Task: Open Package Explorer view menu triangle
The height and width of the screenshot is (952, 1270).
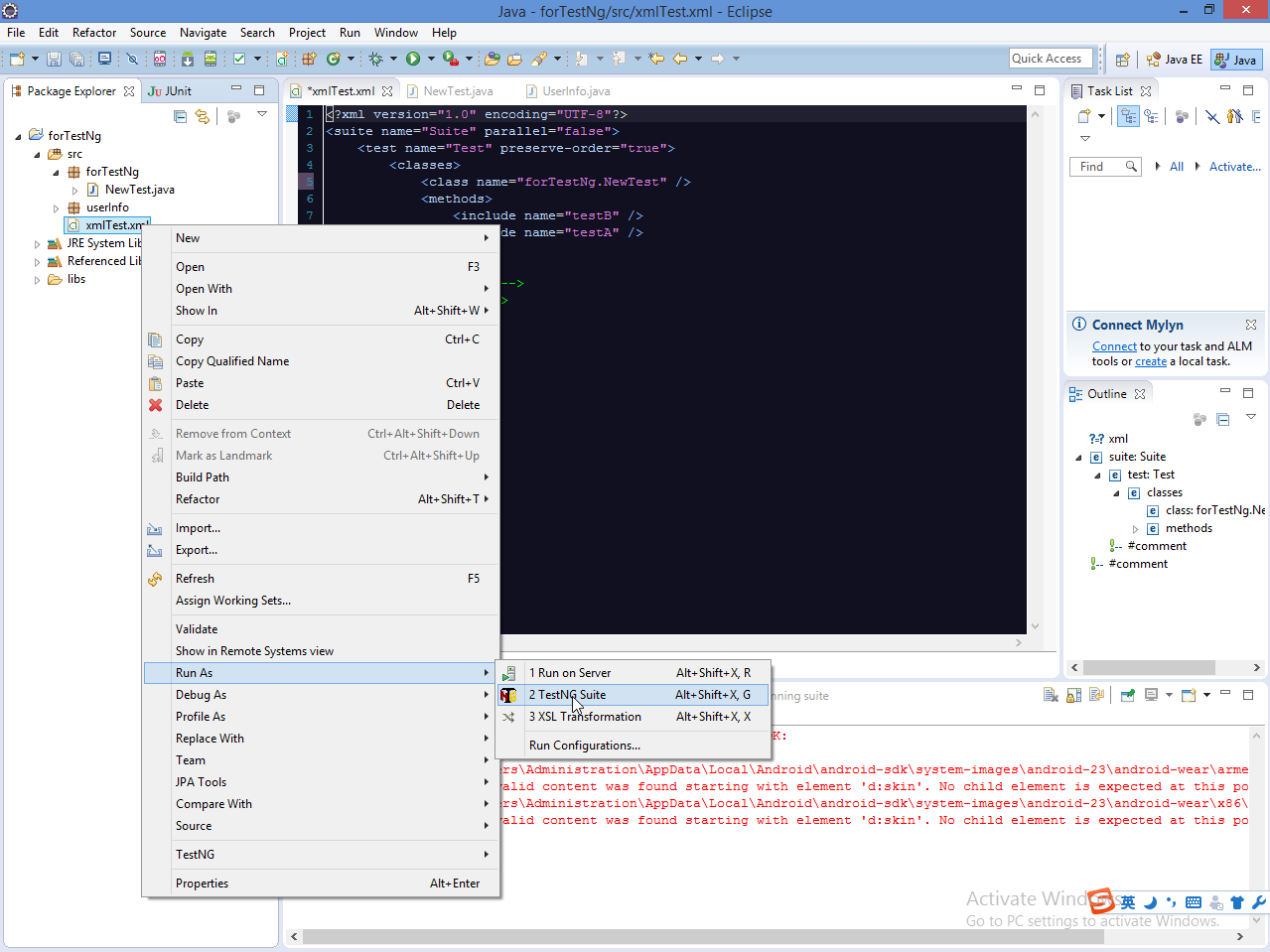Action: tap(262, 114)
